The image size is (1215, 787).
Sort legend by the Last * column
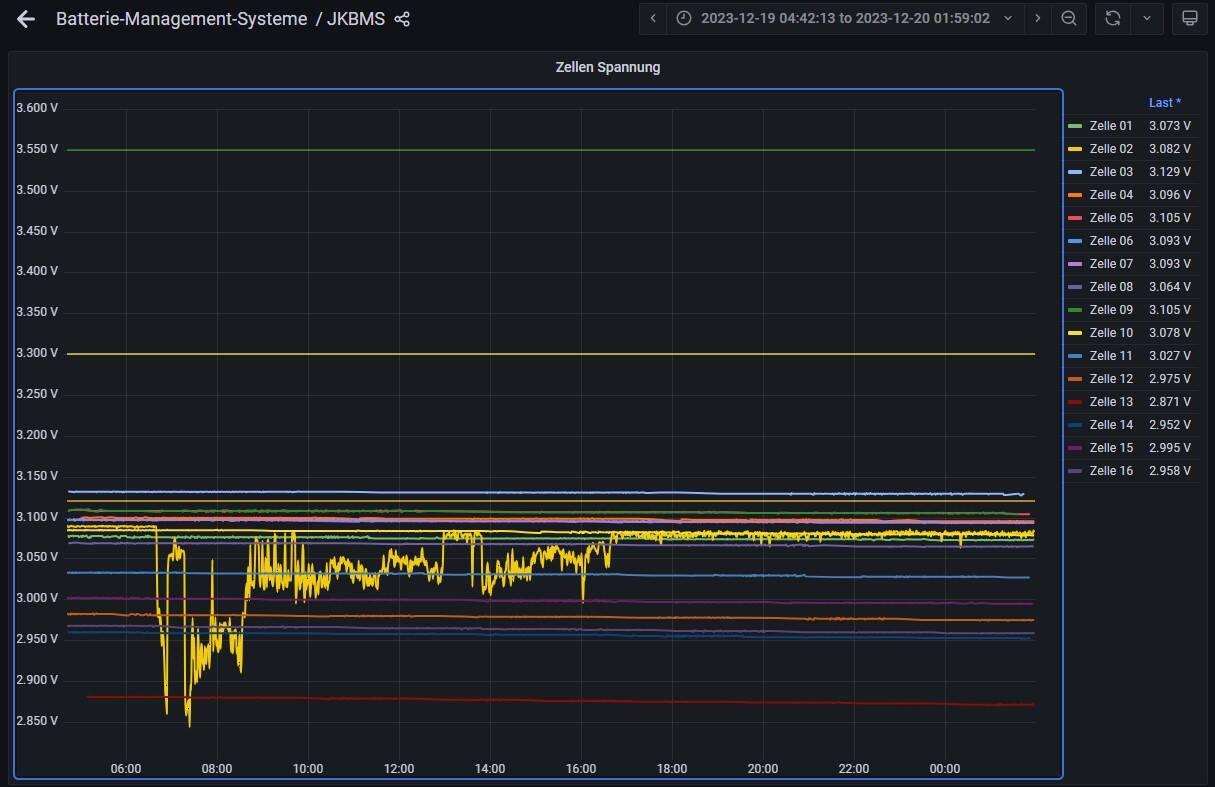coord(1164,103)
